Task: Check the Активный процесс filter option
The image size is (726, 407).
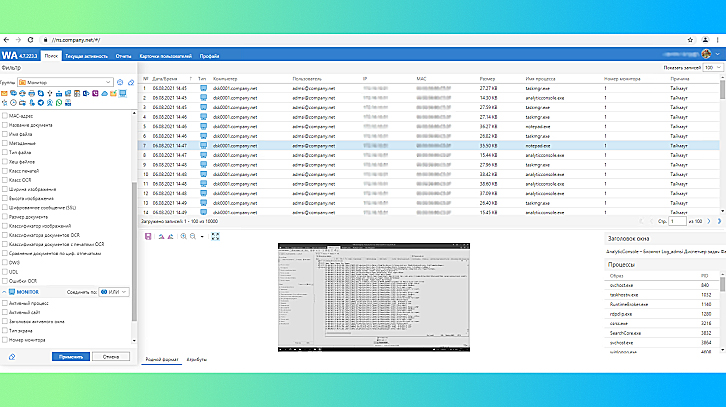Action: tap(4, 301)
